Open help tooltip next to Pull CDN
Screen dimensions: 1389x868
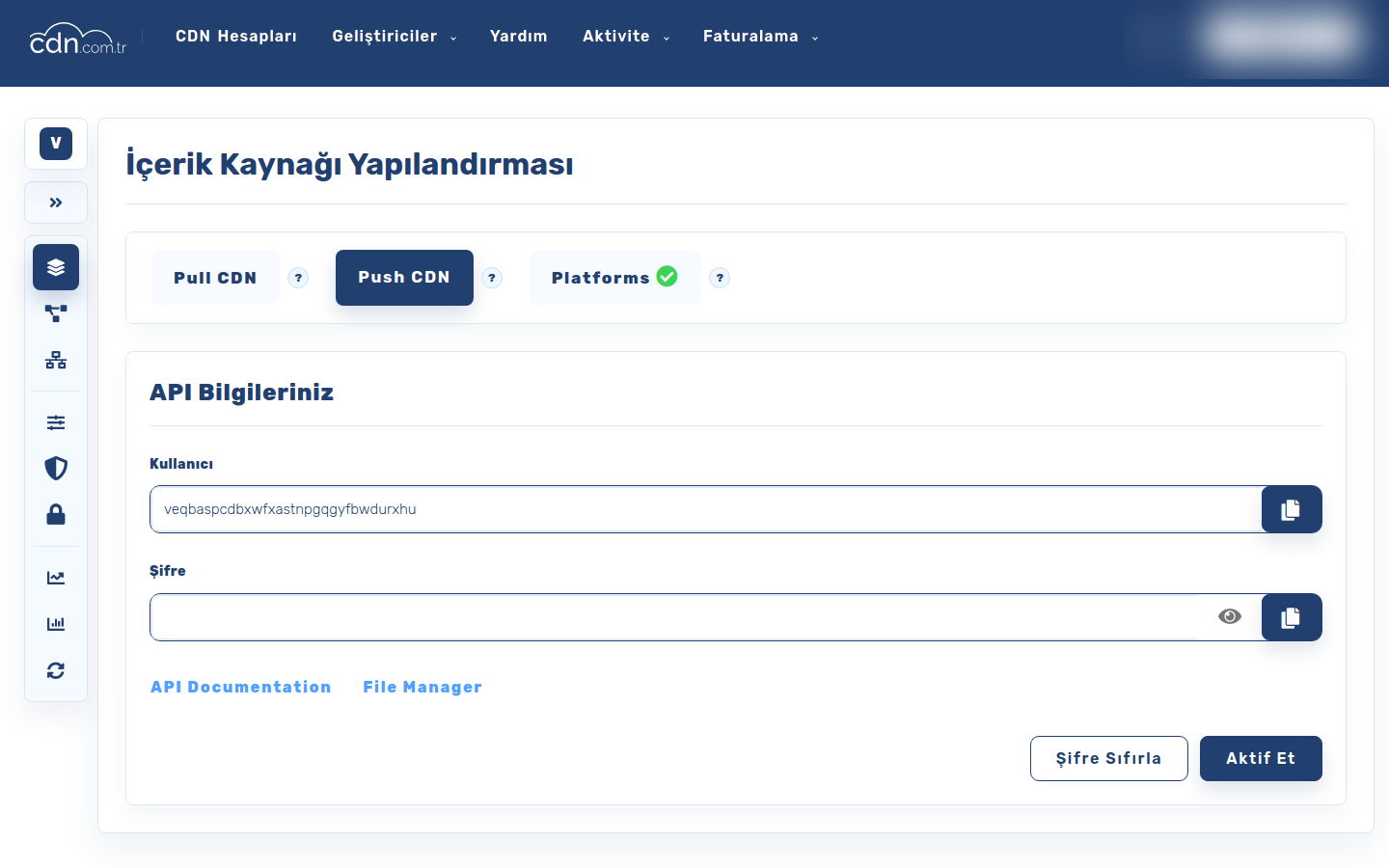click(299, 278)
